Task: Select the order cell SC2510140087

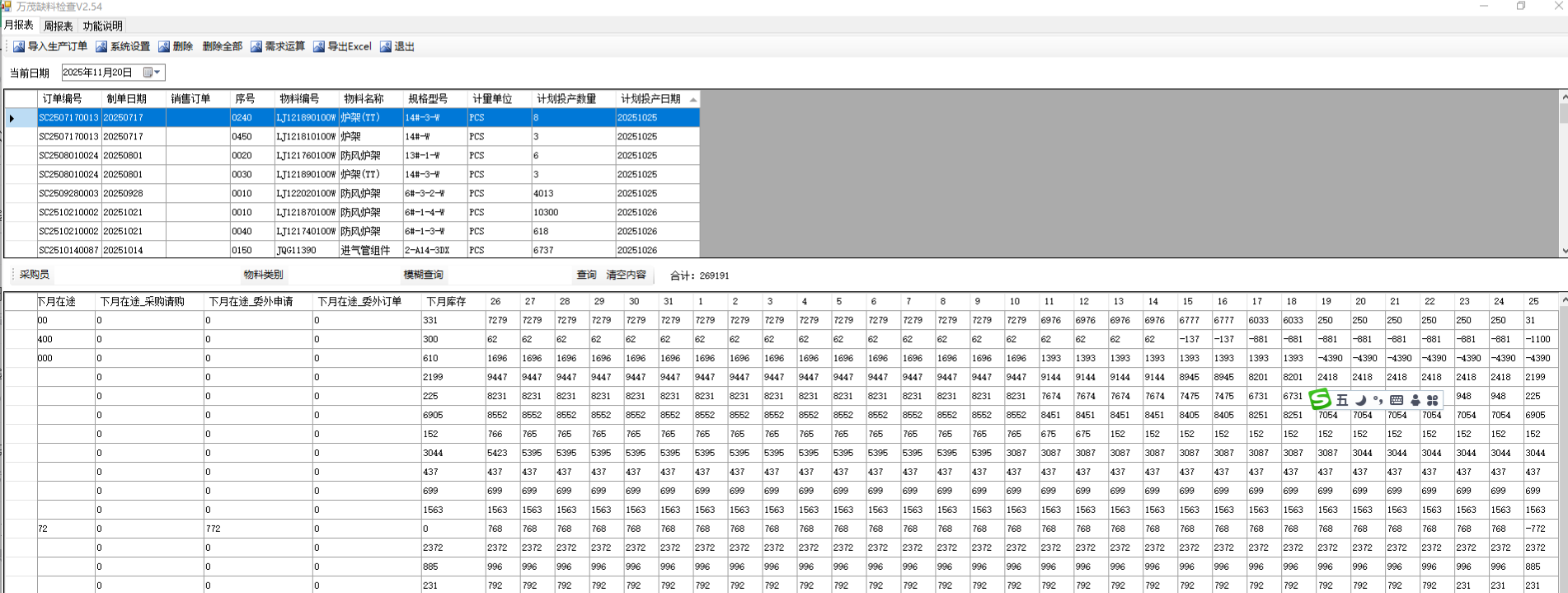Action: (x=69, y=251)
